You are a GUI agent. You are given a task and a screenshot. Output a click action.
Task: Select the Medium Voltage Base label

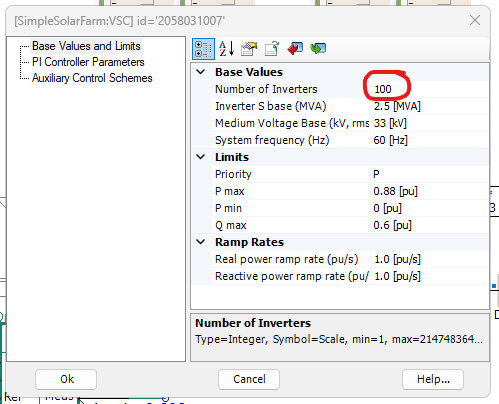tap(292, 123)
